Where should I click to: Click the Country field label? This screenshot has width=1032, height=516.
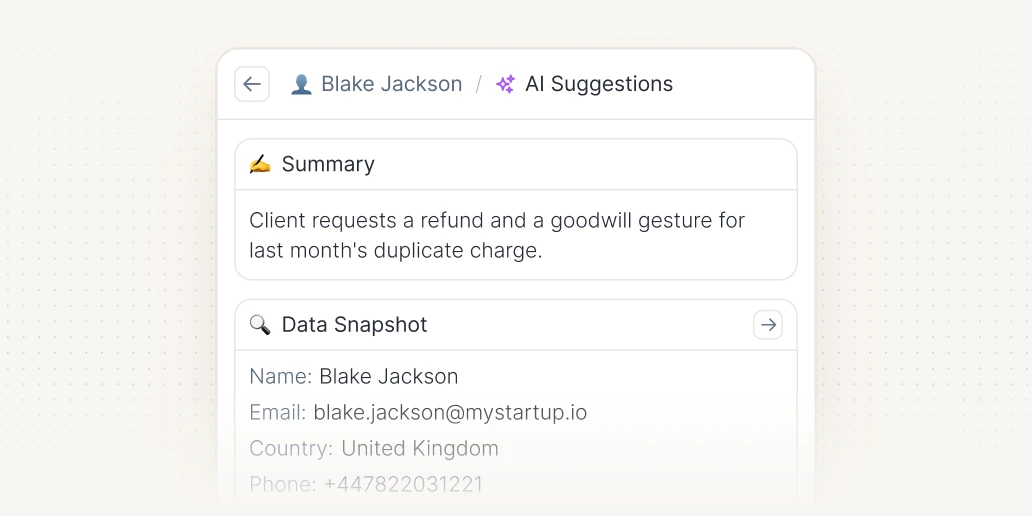point(292,449)
